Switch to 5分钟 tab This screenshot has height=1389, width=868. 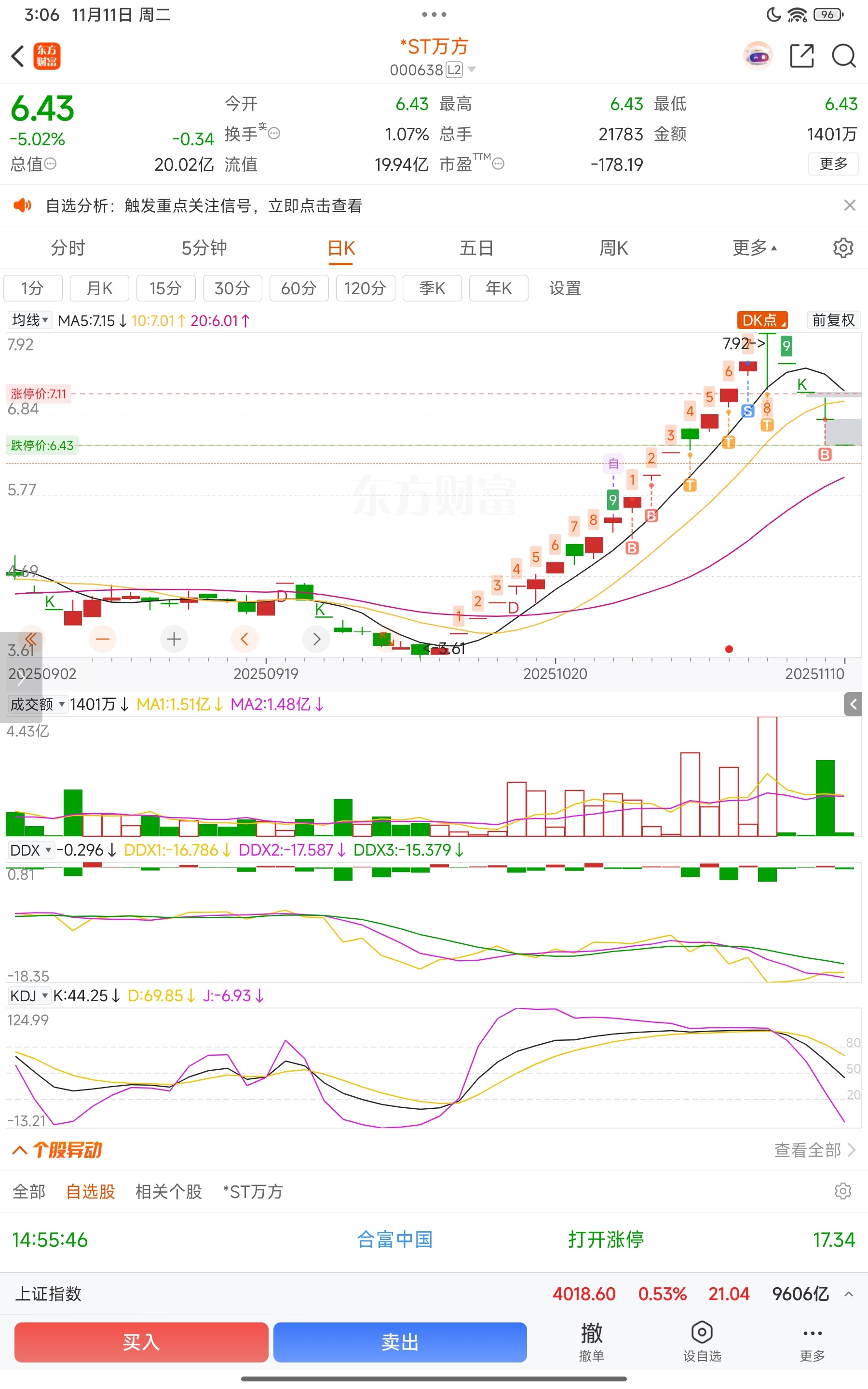coord(204,248)
